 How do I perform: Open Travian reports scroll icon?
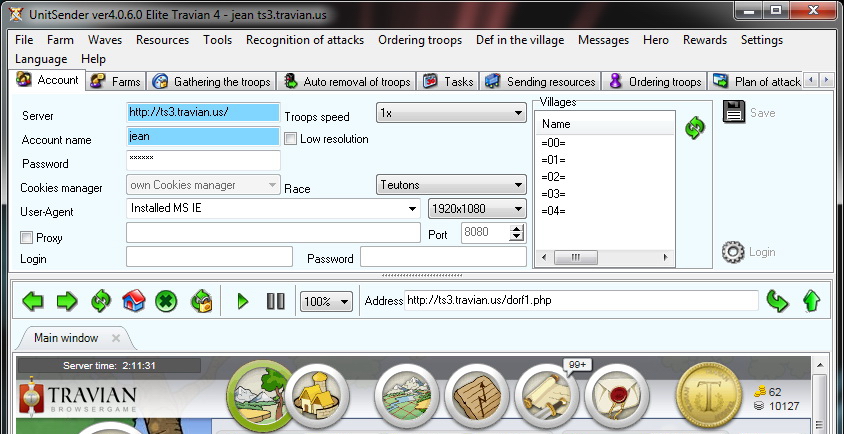click(x=546, y=396)
